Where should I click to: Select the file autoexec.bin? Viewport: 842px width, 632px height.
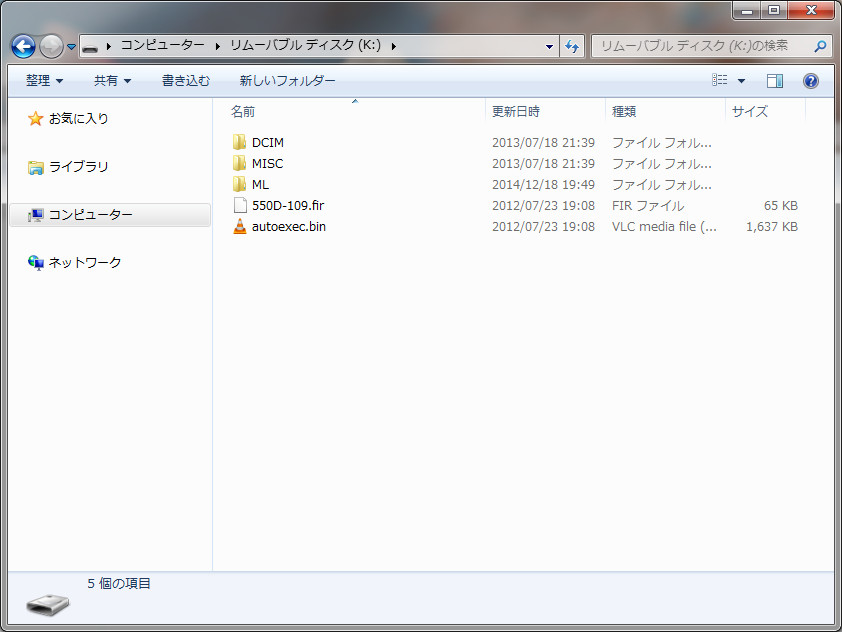tap(289, 227)
